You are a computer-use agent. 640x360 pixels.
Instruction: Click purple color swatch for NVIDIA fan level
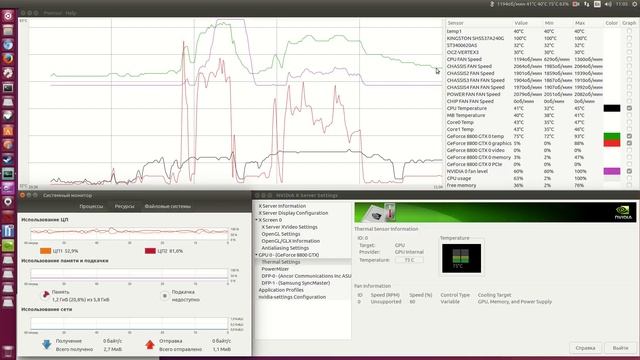click(x=612, y=171)
